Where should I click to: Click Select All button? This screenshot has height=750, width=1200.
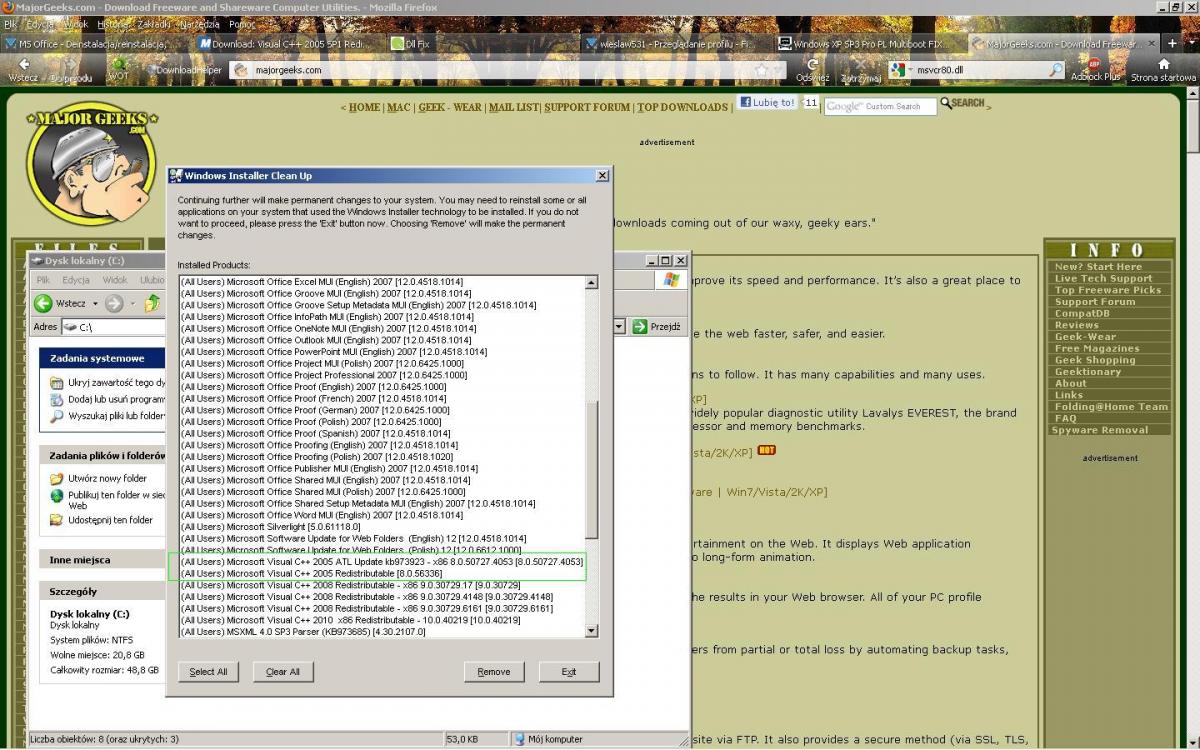coord(209,672)
